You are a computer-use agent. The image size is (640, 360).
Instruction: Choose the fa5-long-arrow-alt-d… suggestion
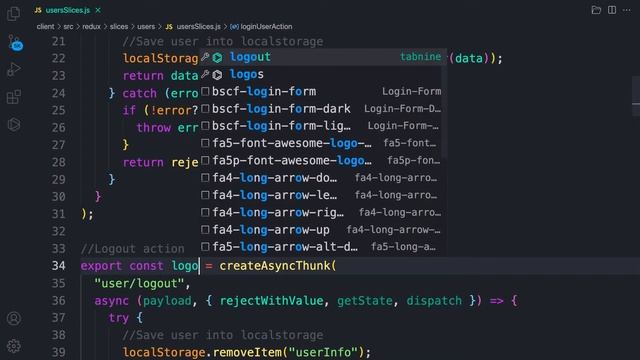(x=320, y=247)
